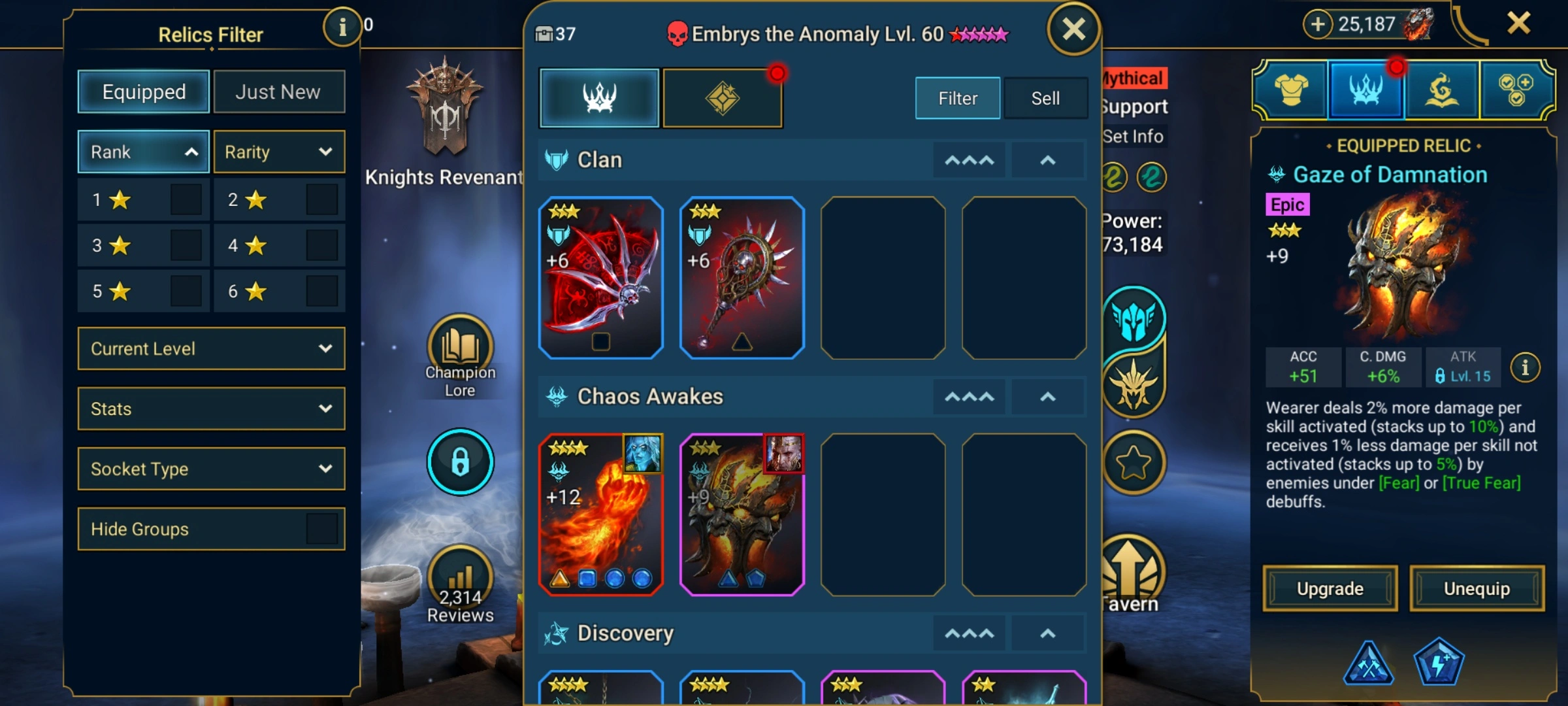This screenshot has width=1568, height=706.
Task: Open the Current Level dropdown
Action: [211, 348]
